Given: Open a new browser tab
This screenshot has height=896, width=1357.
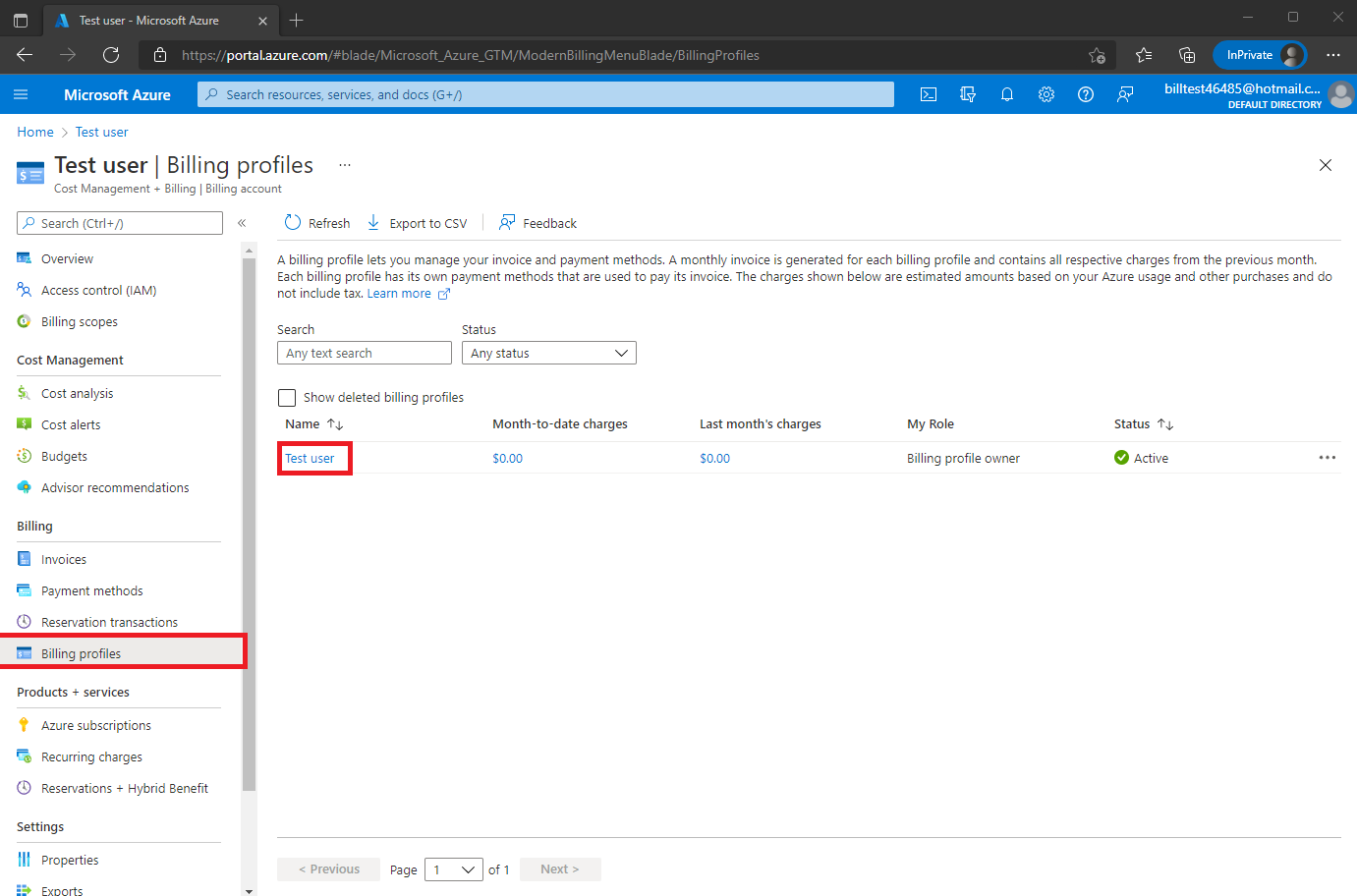Looking at the screenshot, I should pos(297,20).
